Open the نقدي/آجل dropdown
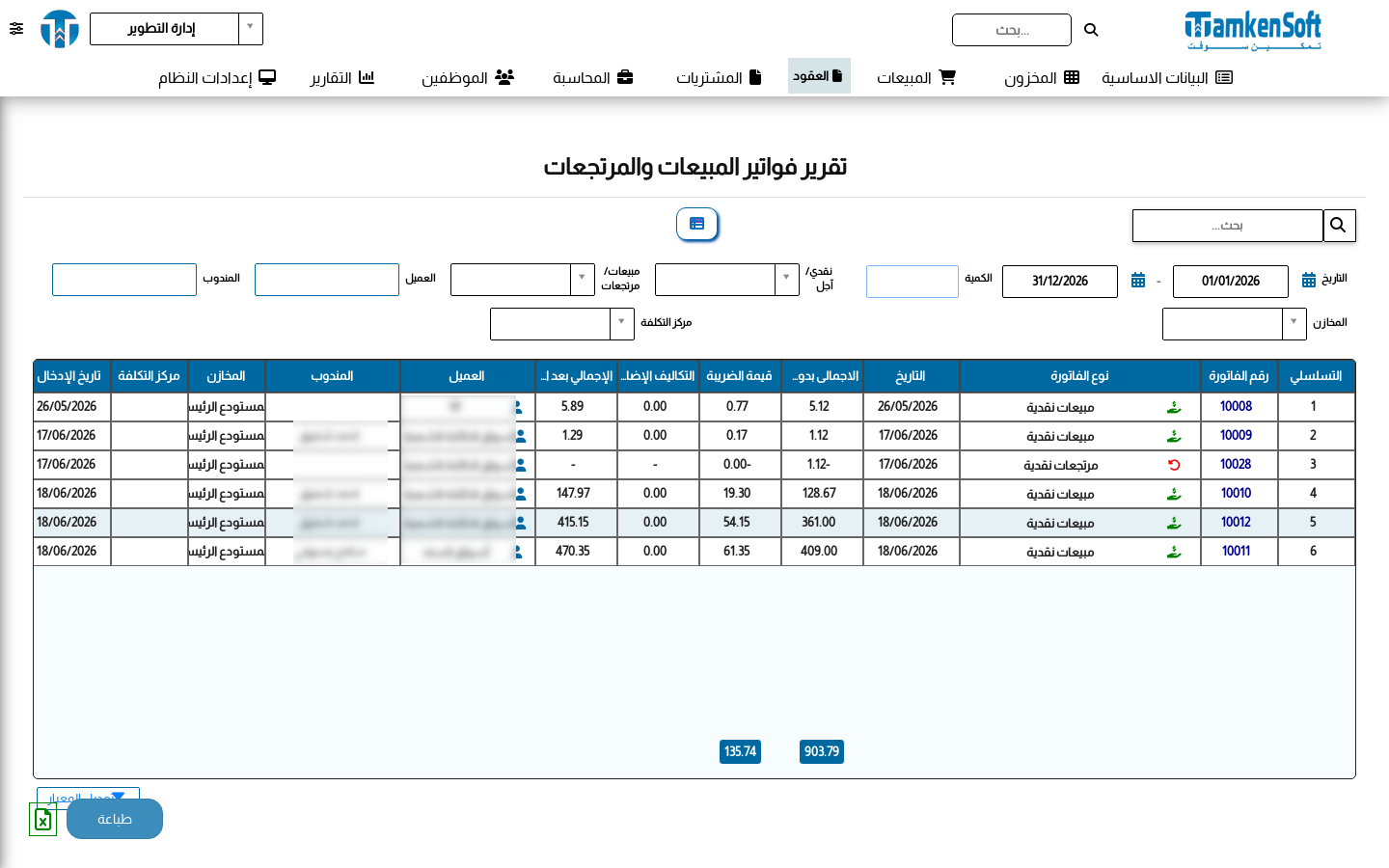This screenshot has height=868, width=1389. point(727,280)
